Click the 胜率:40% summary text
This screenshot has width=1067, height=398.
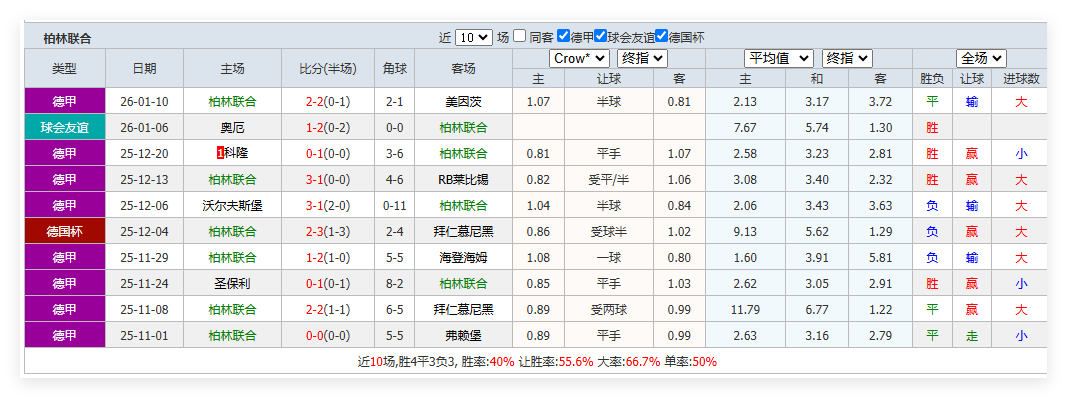pyautogui.click(x=488, y=361)
